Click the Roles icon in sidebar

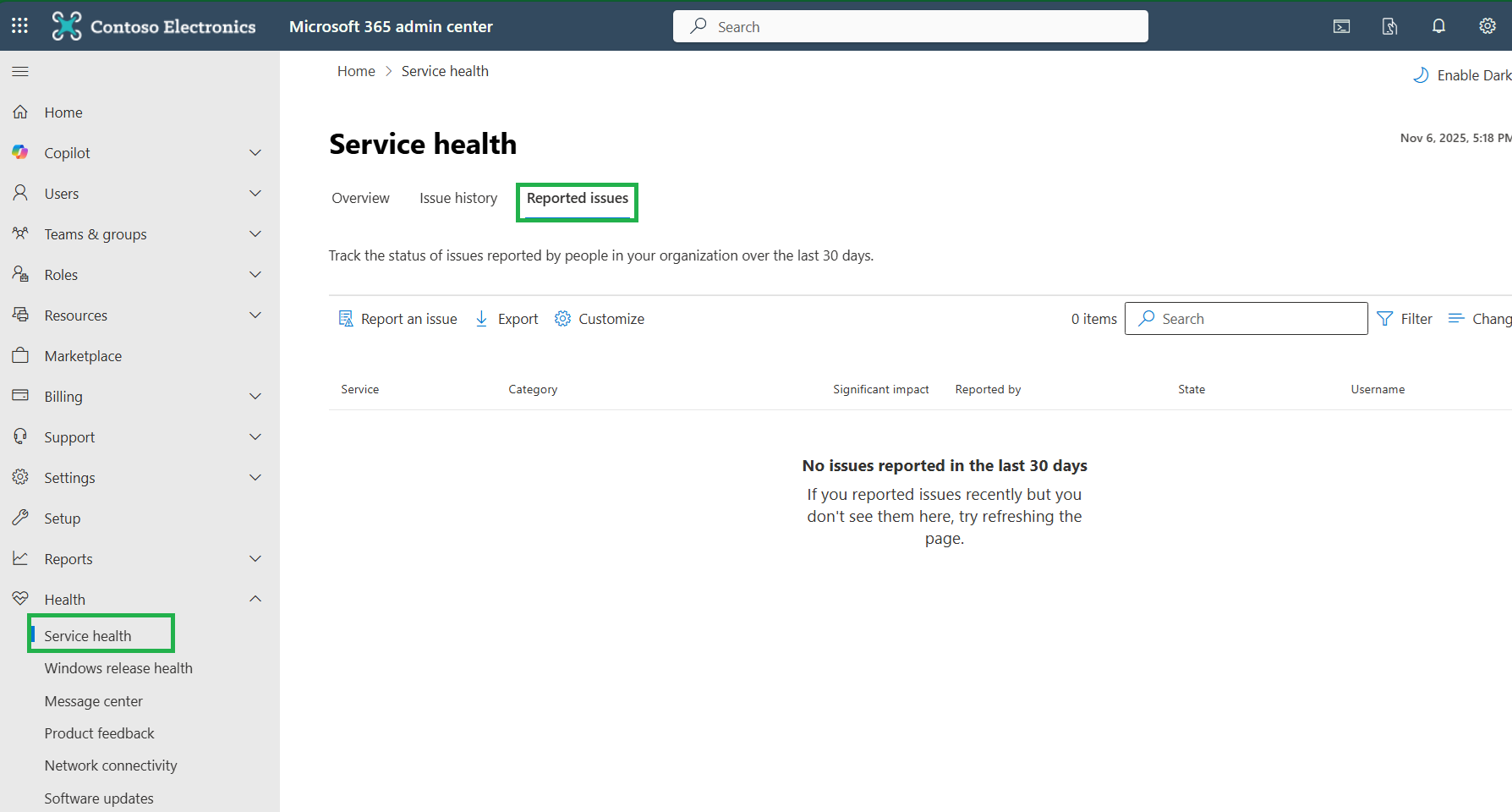20,274
